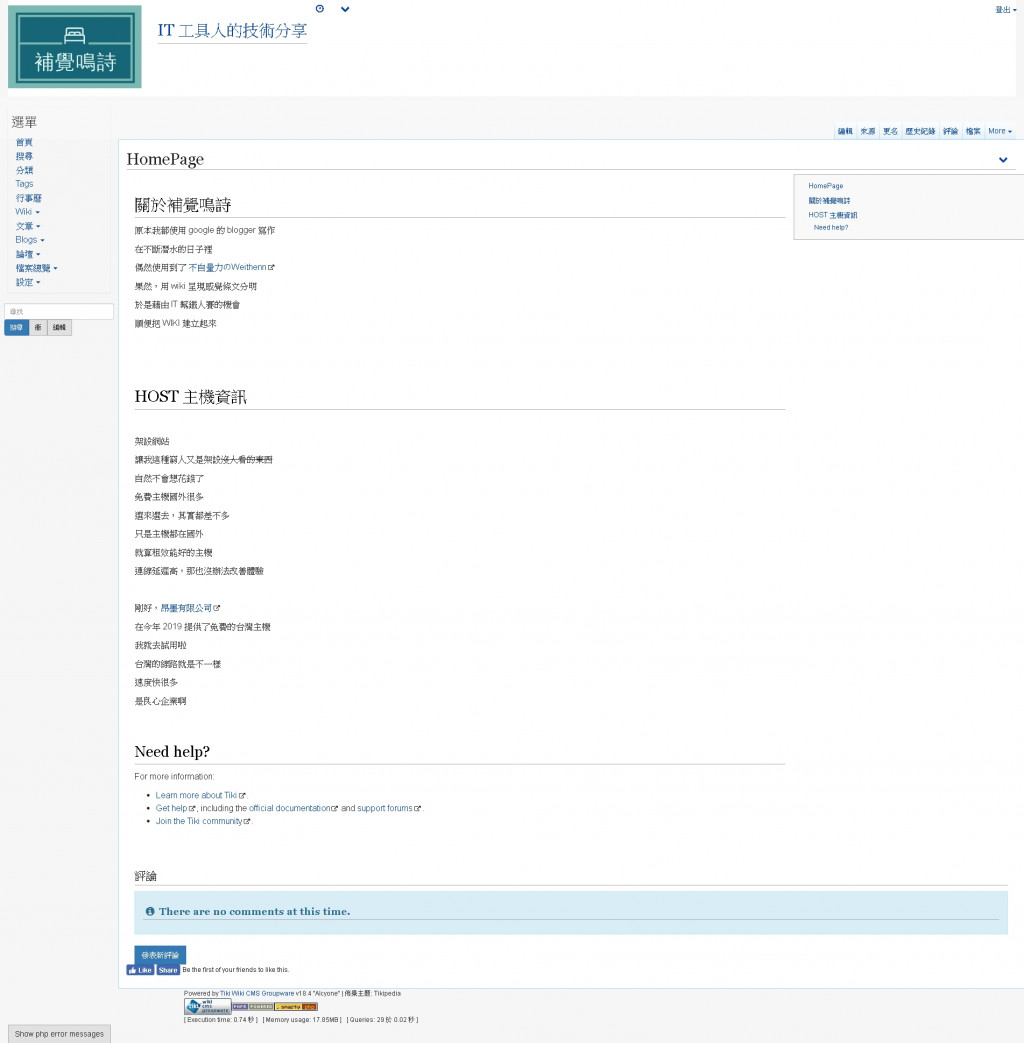Open the IT 工具人的技術分享 site title link
This screenshot has width=1024, height=1043.
232,31
